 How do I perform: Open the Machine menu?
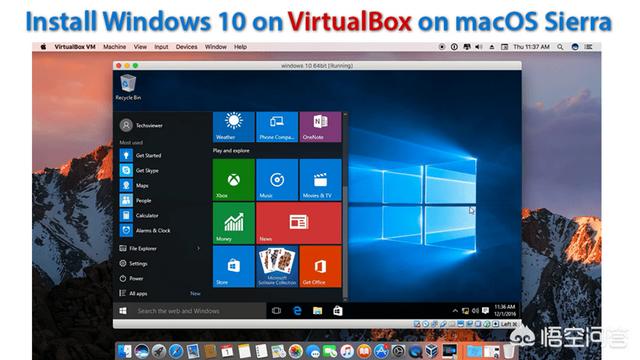115,47
